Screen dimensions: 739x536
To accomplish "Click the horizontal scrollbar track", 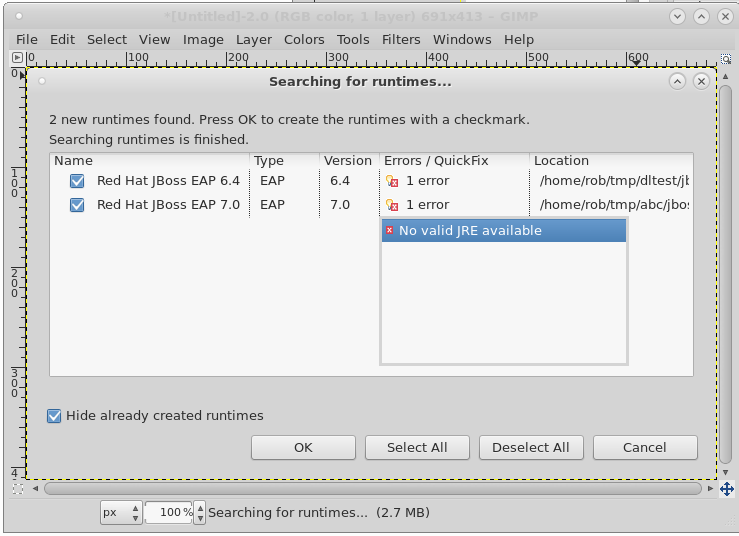I will [372, 489].
